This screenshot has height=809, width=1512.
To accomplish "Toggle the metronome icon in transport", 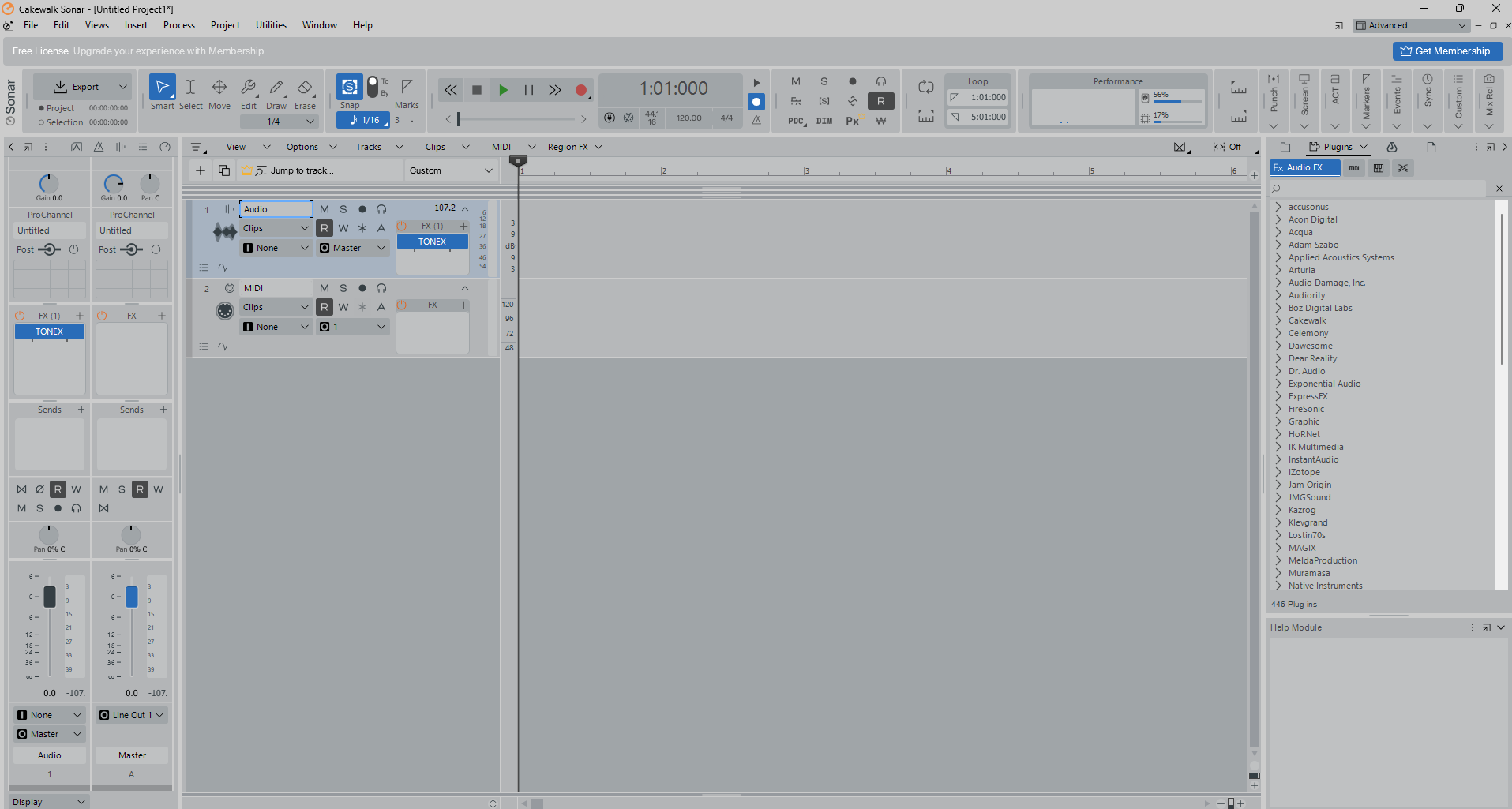I will coord(756,120).
